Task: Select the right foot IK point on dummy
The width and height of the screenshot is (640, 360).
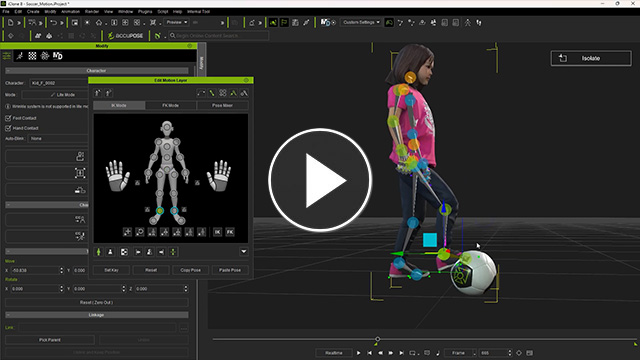Action: pyautogui.click(x=174, y=211)
